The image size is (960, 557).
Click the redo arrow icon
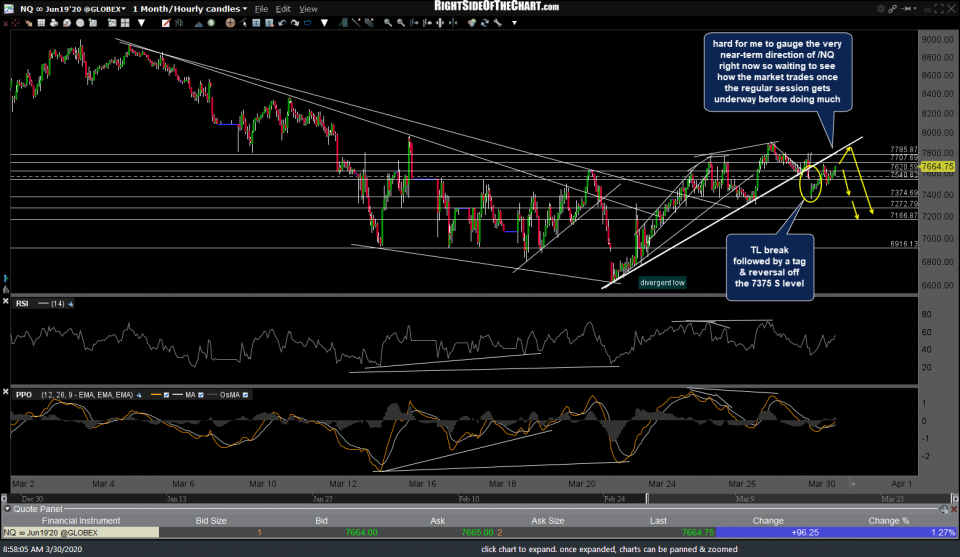(294, 23)
